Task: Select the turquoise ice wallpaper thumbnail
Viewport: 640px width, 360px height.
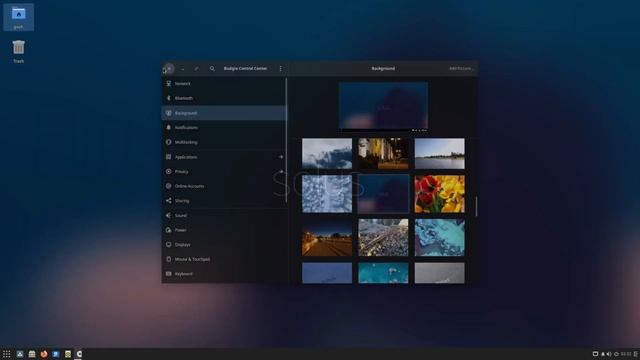Action: [x=440, y=238]
